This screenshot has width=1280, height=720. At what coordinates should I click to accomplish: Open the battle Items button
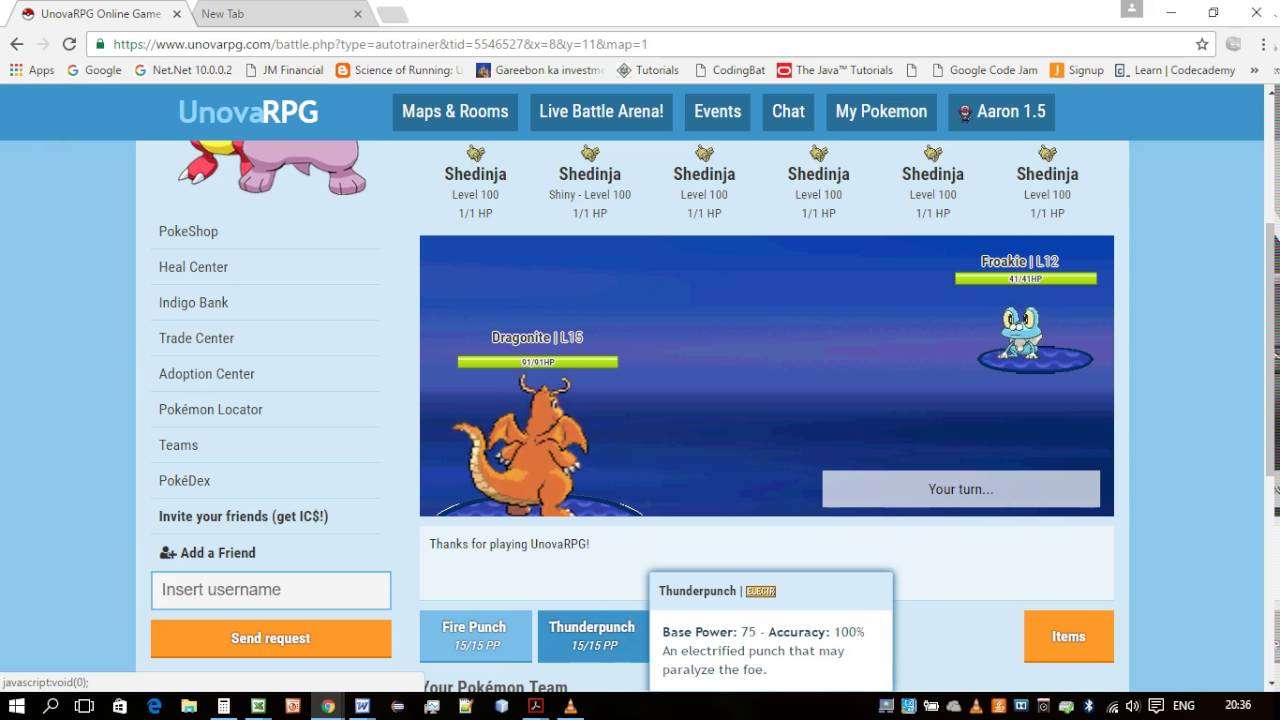[x=1068, y=636]
